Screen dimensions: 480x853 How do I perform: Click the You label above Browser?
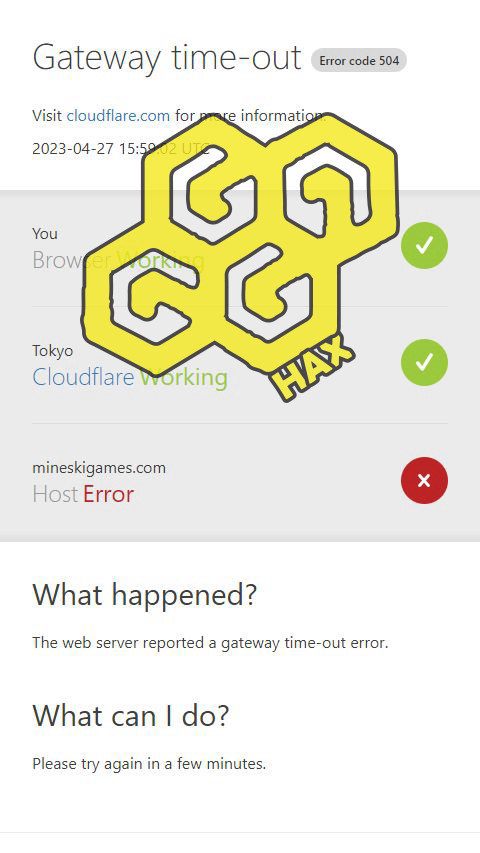[45, 234]
